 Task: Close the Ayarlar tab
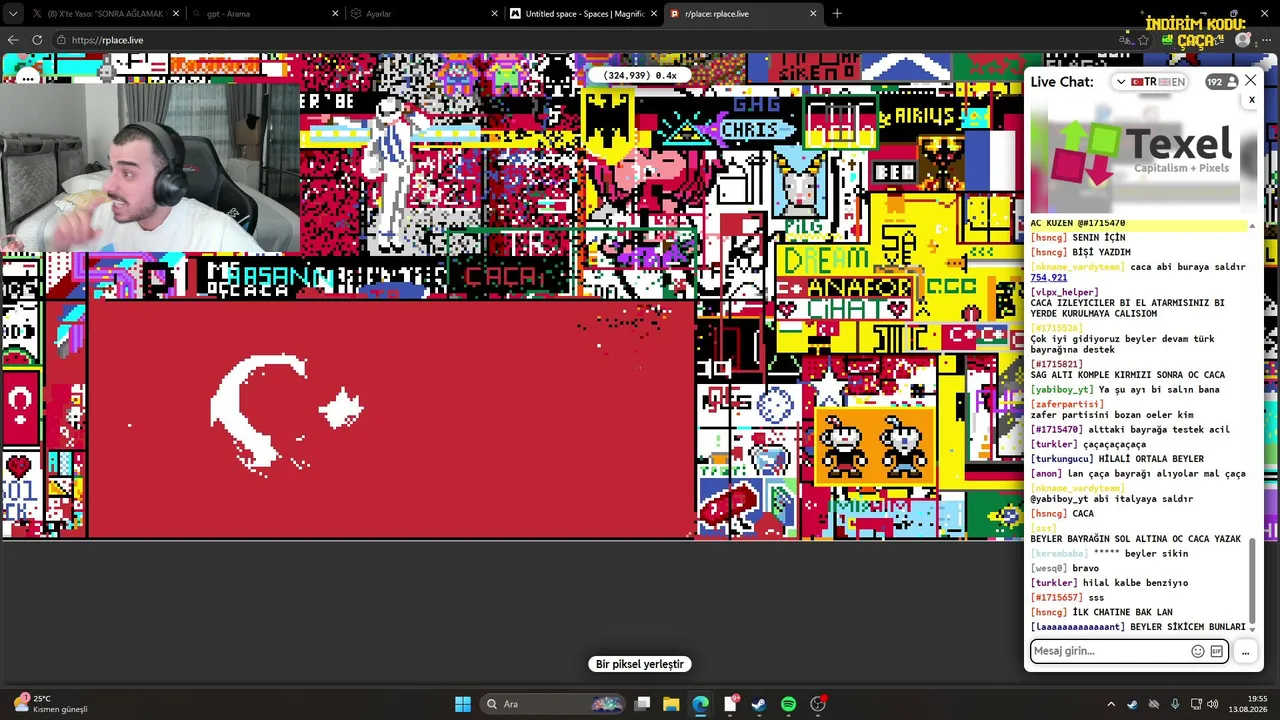[x=495, y=14]
